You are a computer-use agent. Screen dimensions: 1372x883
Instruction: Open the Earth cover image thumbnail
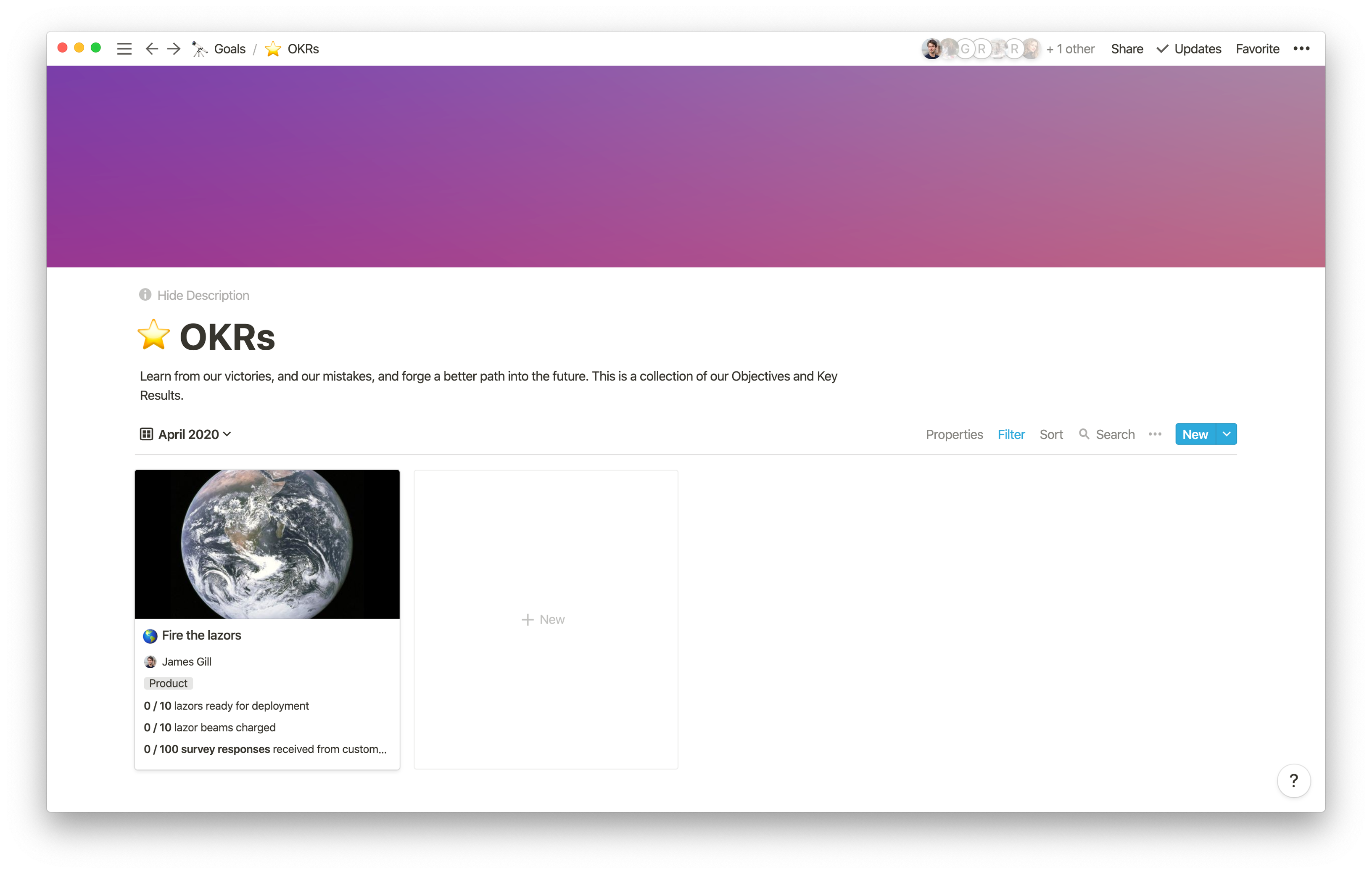[x=267, y=544]
